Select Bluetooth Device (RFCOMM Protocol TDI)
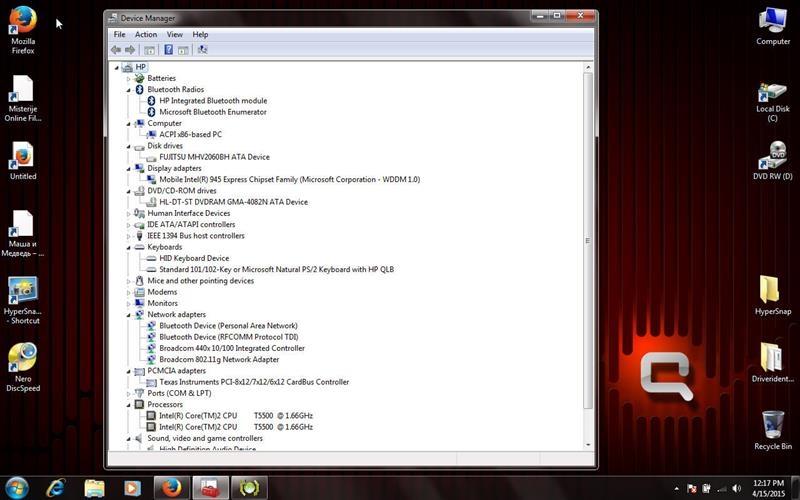Viewport: 800px width, 500px height. (229, 337)
